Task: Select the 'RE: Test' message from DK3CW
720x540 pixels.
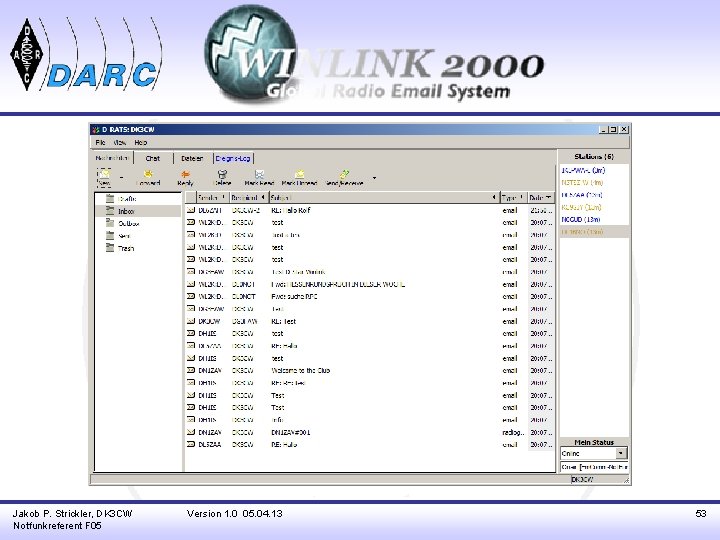Action: pyautogui.click(x=370, y=321)
